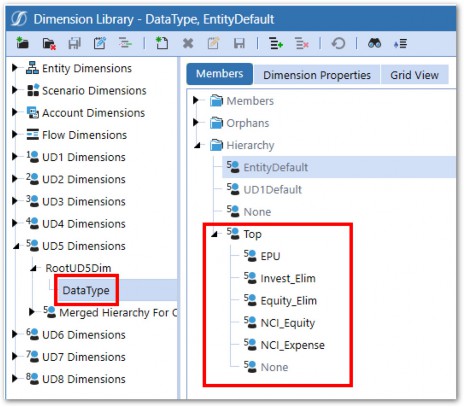Image resolution: width=464 pixels, height=407 pixels.
Task: Expand the Entity Dimensions tree node
Action: 14,68
